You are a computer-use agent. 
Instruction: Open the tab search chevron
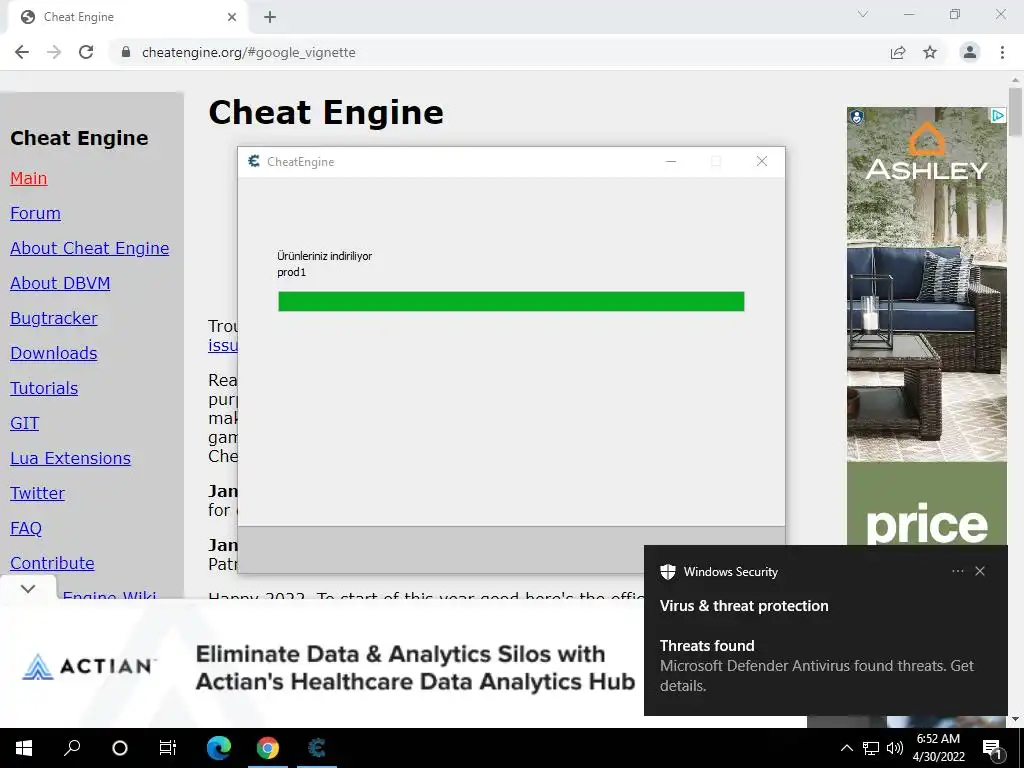click(863, 14)
